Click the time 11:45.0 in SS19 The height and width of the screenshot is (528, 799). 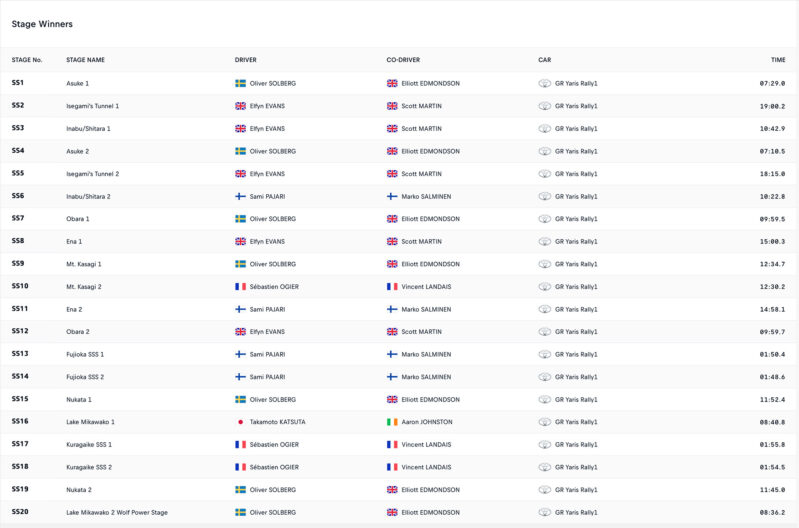point(773,490)
